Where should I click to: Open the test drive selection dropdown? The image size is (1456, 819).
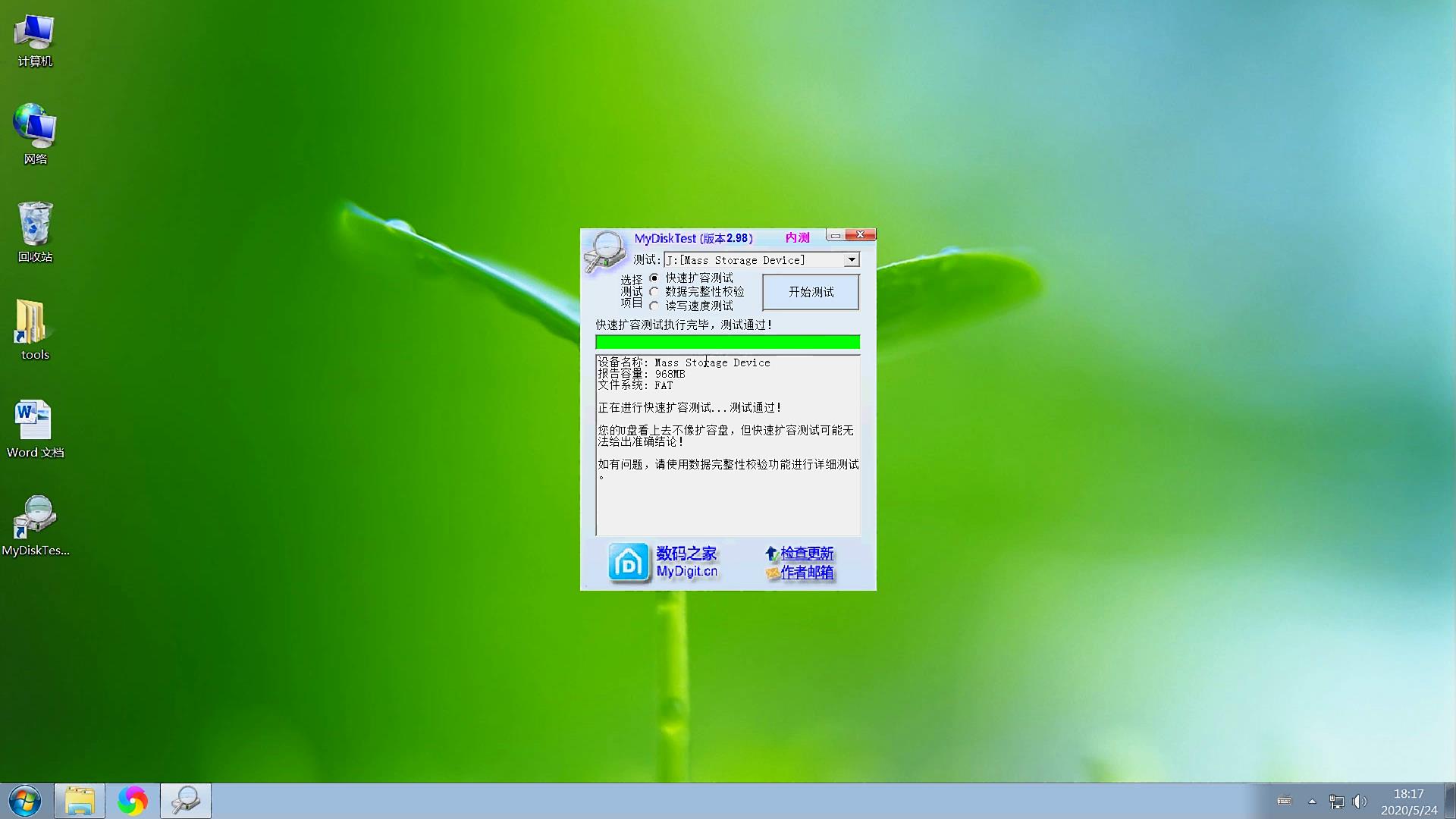852,259
